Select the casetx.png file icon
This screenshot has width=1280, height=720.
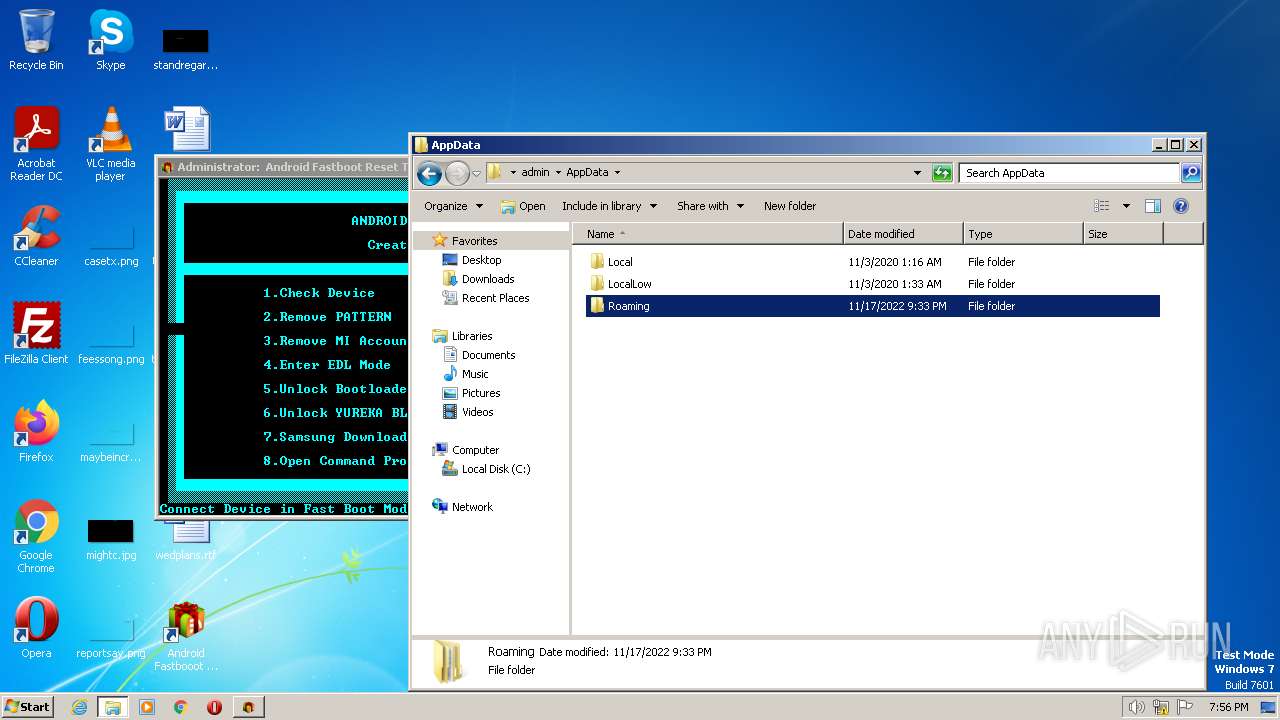[111, 245]
